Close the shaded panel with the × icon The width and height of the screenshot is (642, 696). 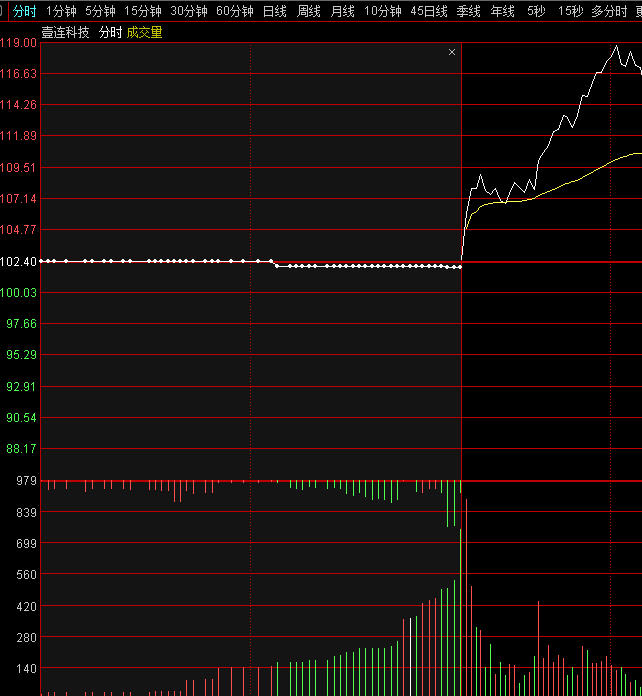tap(452, 52)
